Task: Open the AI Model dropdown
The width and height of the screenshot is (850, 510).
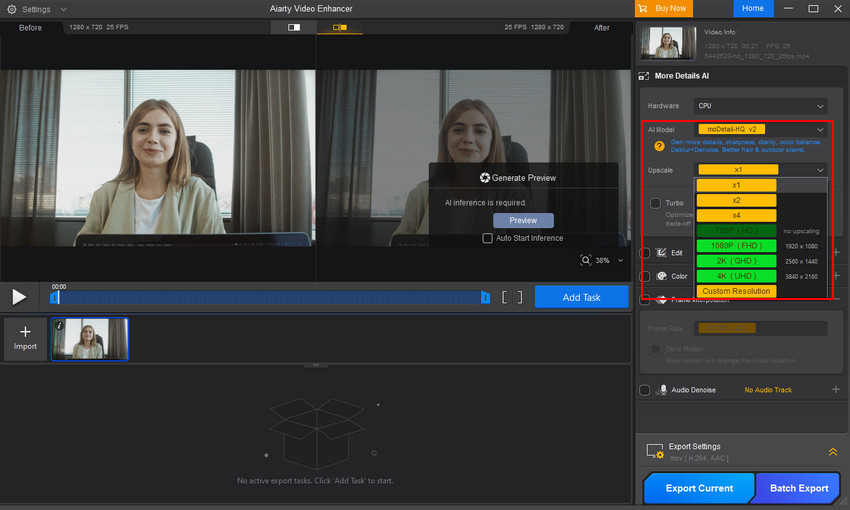Action: coord(760,130)
